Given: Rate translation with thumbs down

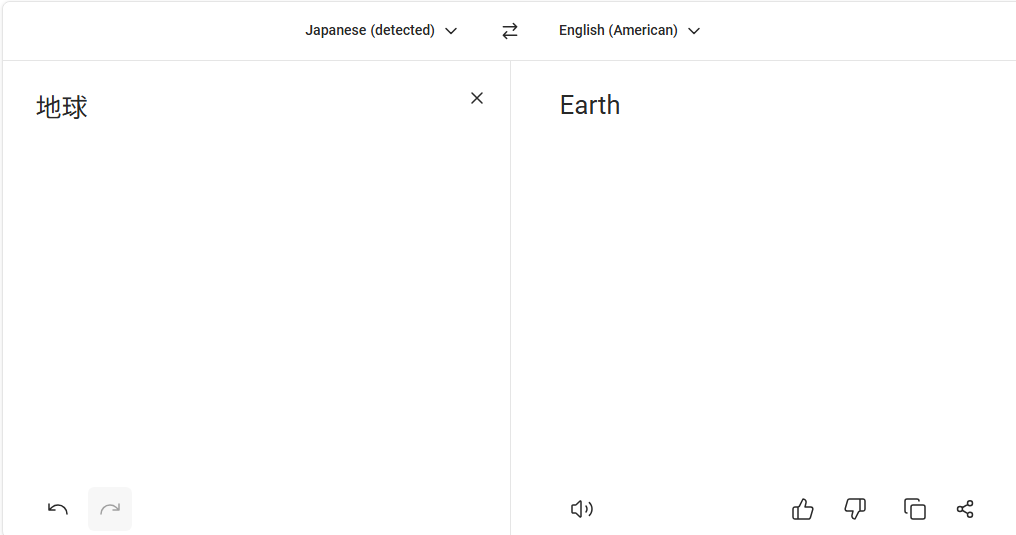Looking at the screenshot, I should (855, 509).
